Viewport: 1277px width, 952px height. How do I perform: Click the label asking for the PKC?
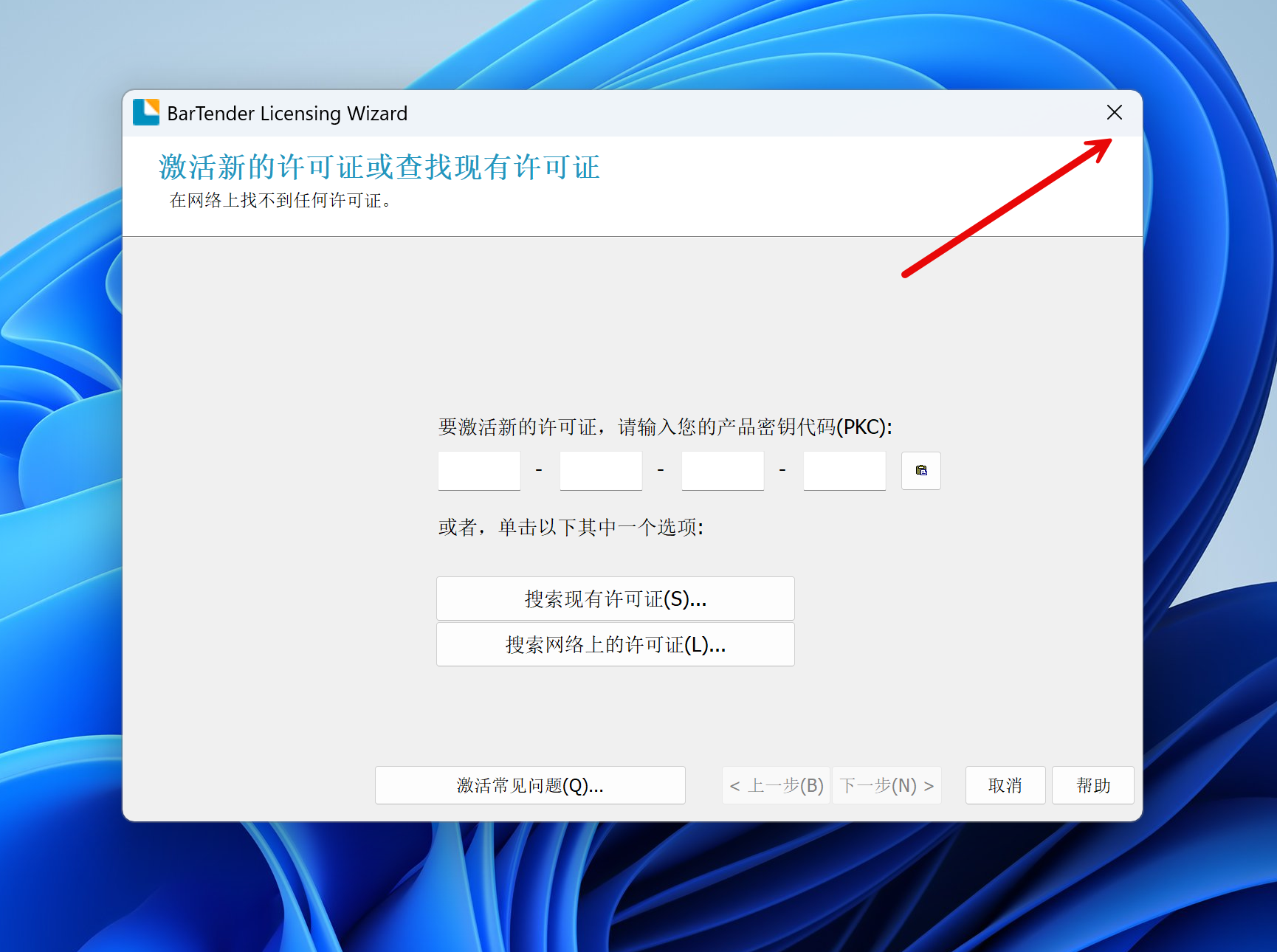coord(665,427)
